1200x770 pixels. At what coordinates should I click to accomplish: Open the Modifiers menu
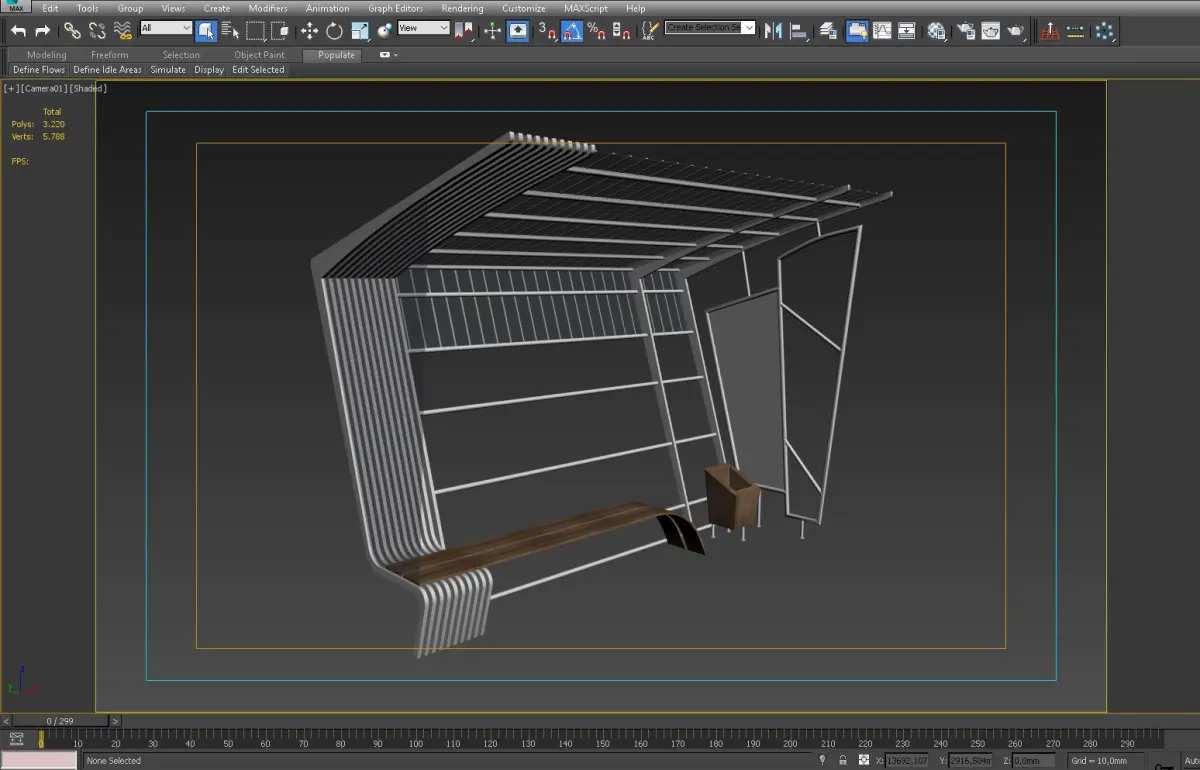tap(268, 8)
